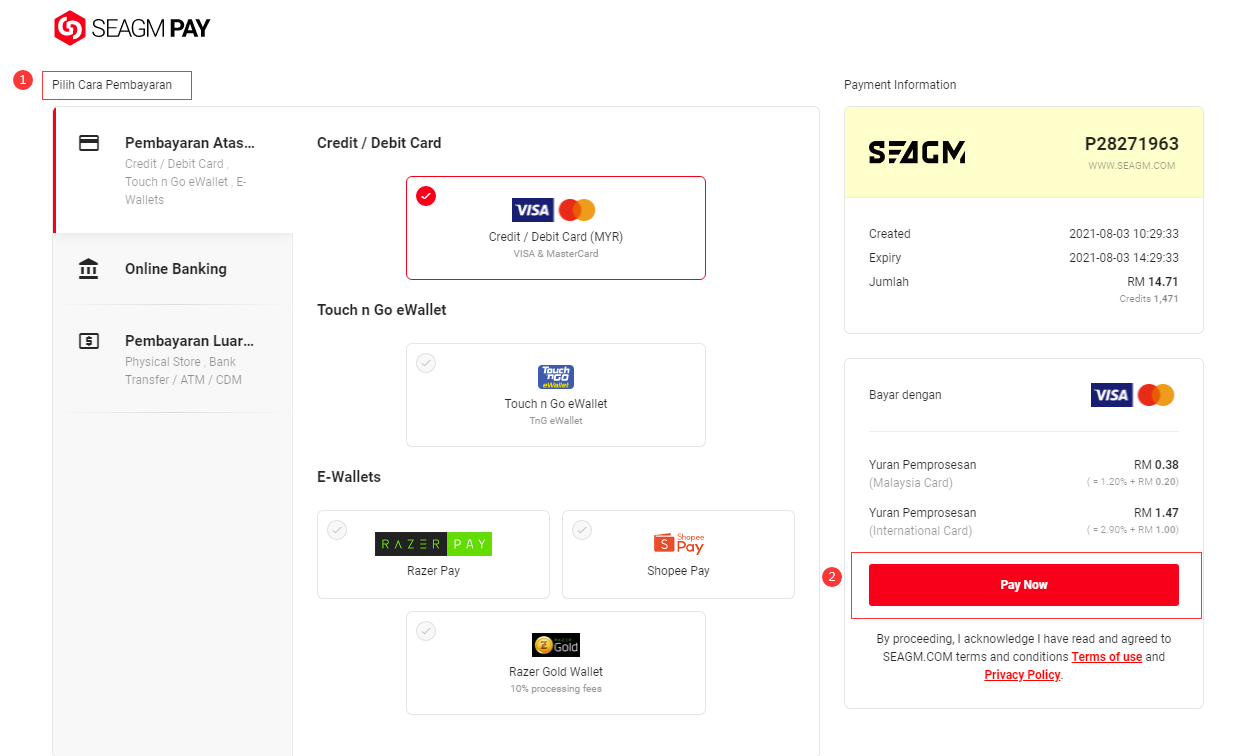Open the Terms of use link
The width and height of the screenshot is (1251, 756).
pos(1106,657)
